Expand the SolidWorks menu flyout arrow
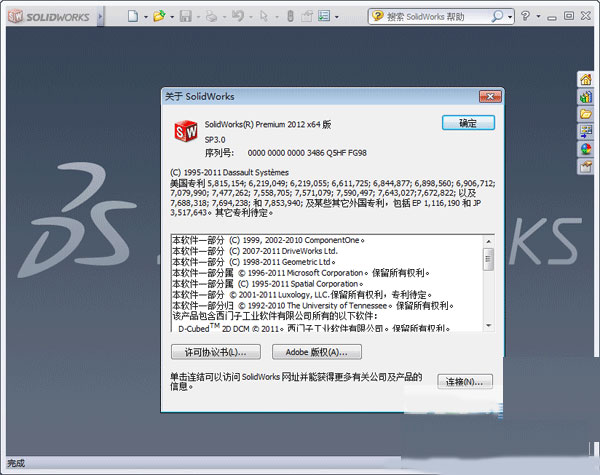Screen dimensions: 600x475 100,17
